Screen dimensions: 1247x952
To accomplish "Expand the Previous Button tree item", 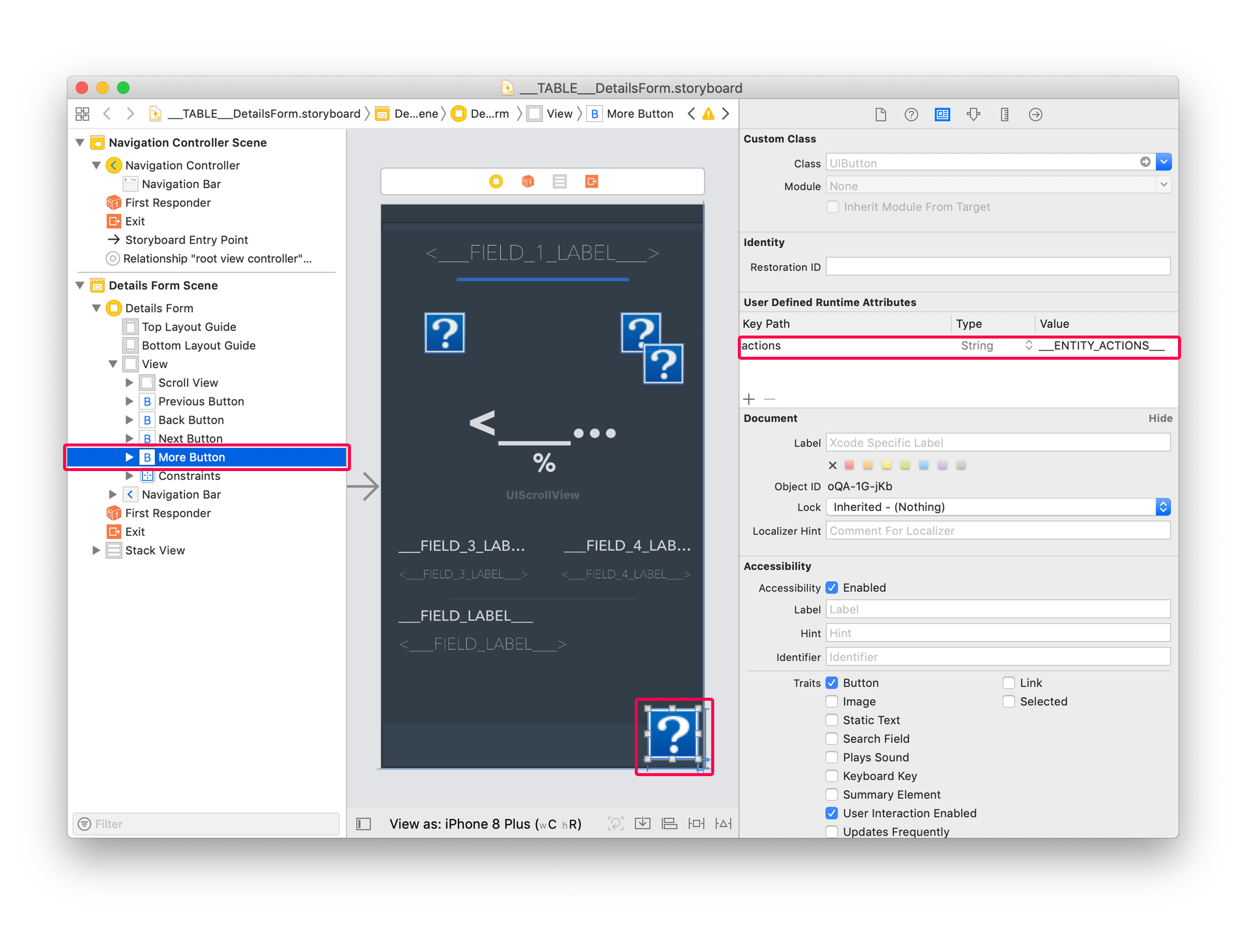I will 129,401.
